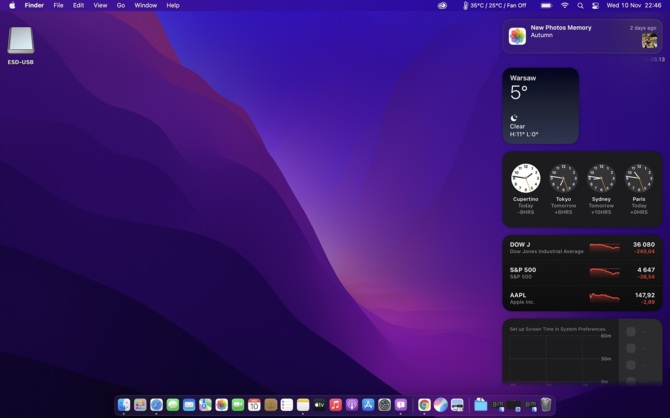Viewport: 670px width, 418px height.
Task: Open the Go menu
Action: tap(121, 5)
